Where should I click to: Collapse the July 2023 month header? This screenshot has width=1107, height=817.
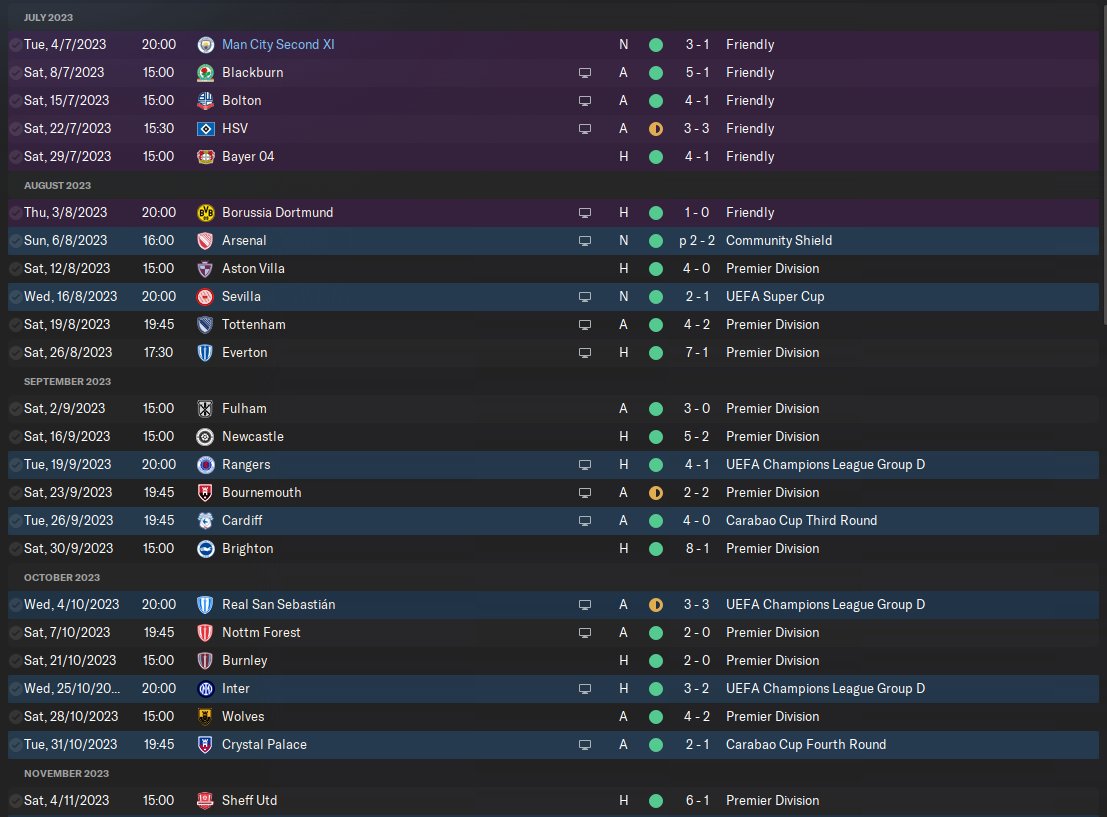point(48,18)
